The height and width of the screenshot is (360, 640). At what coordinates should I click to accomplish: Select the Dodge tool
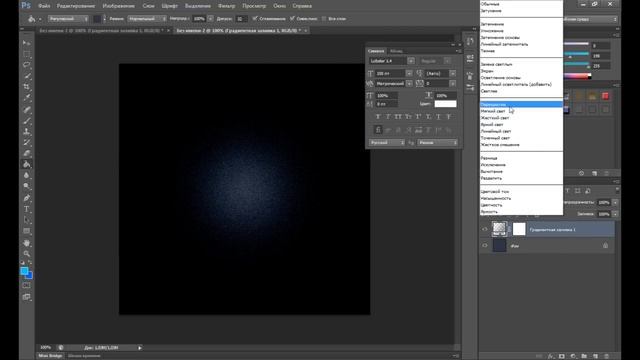click(27, 187)
